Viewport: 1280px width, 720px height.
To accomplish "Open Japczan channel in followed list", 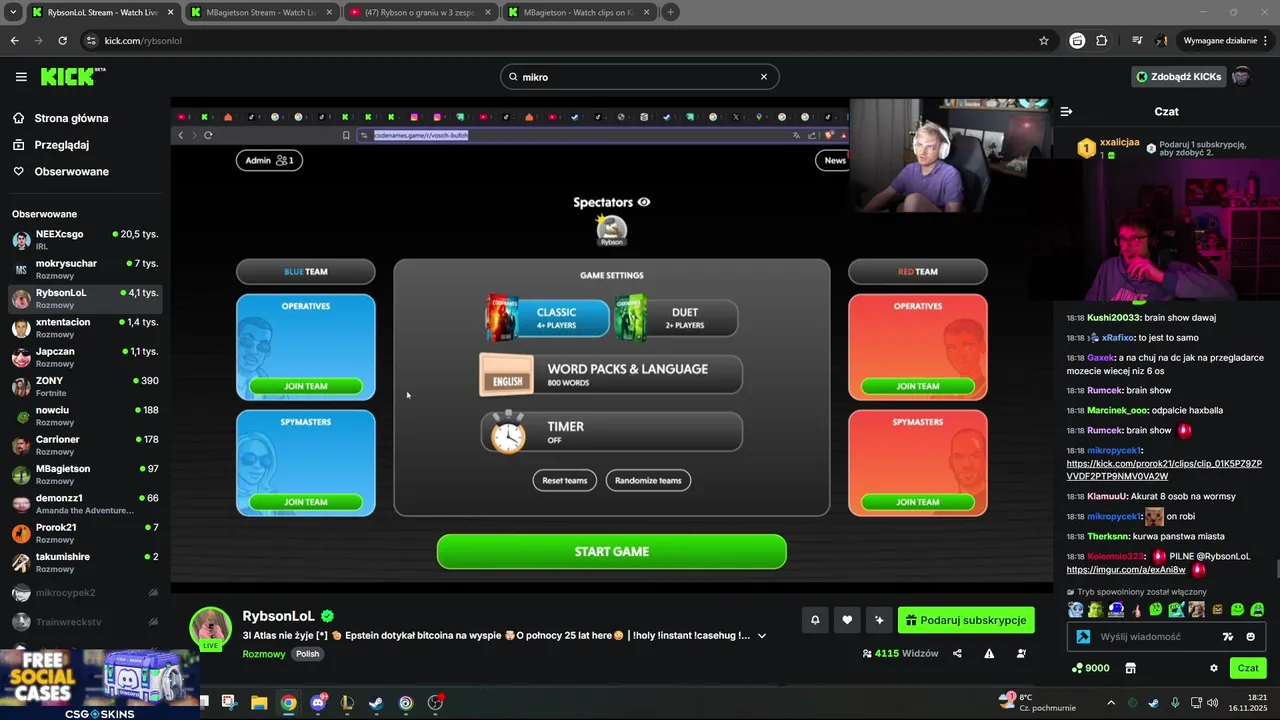I will [85, 357].
